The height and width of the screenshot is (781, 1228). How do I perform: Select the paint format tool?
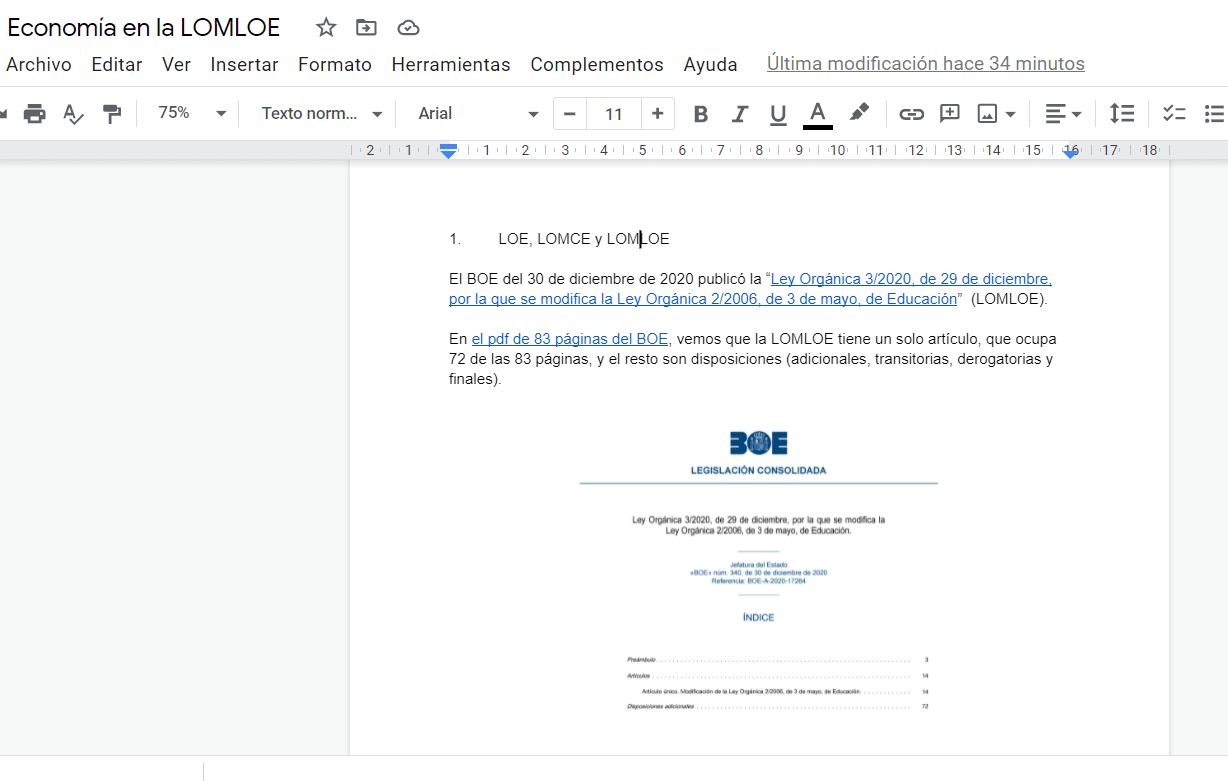click(112, 114)
